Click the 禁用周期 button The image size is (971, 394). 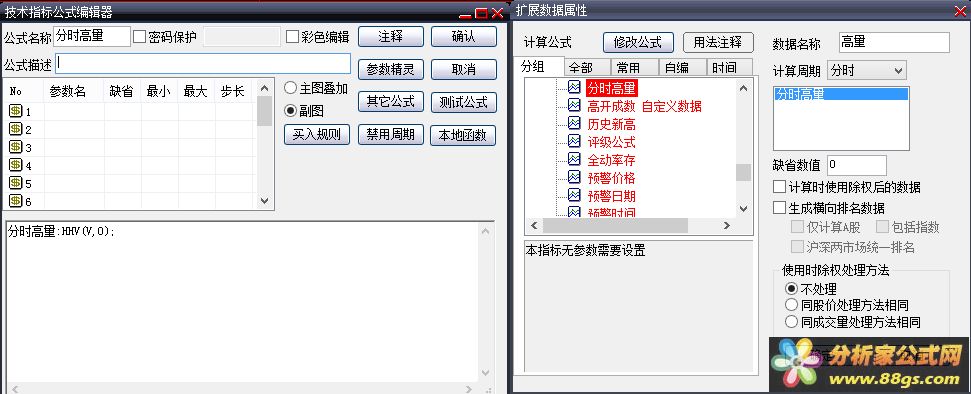390,134
